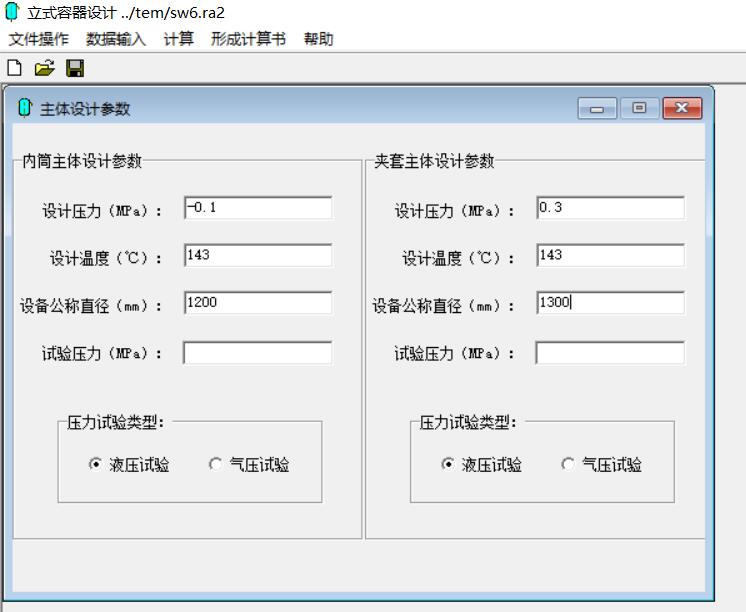Open the 帮助 menu
This screenshot has height=612, width=746.
[318, 39]
